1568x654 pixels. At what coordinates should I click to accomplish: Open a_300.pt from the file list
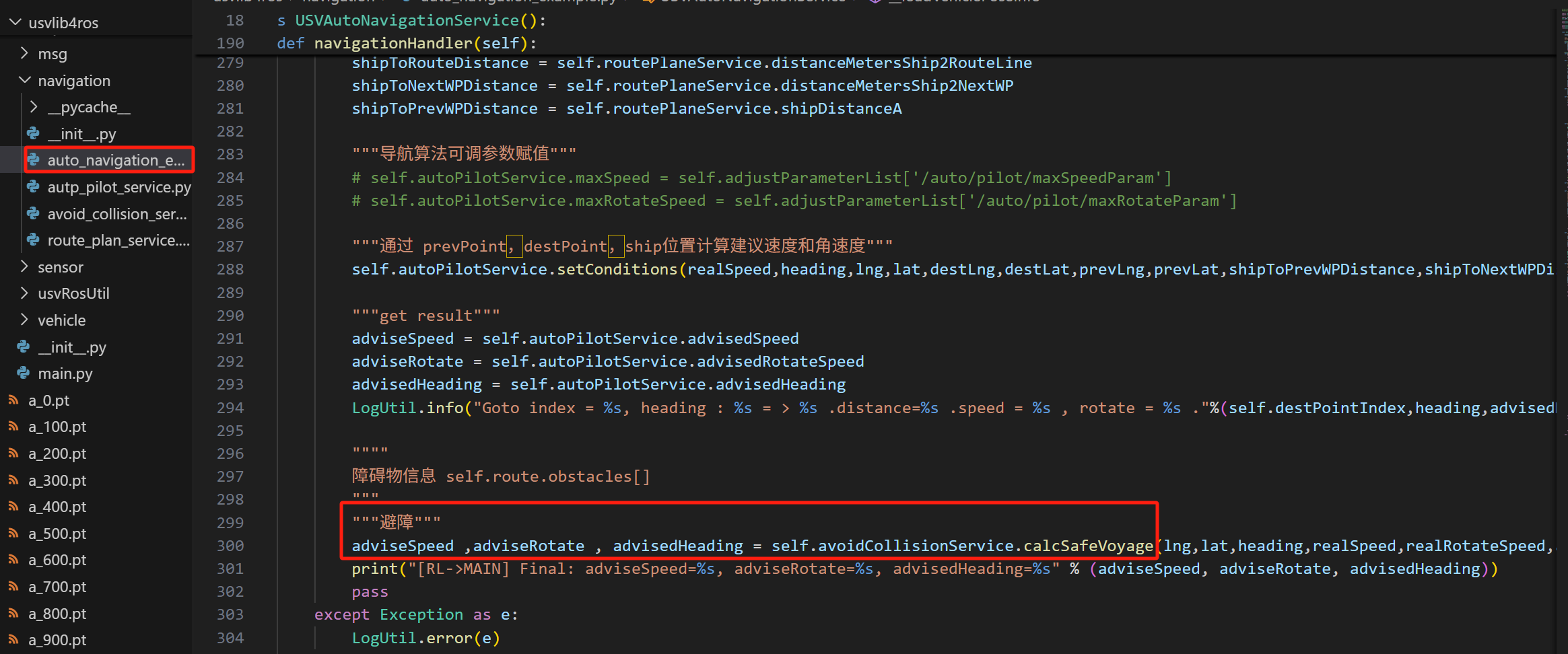(x=57, y=480)
